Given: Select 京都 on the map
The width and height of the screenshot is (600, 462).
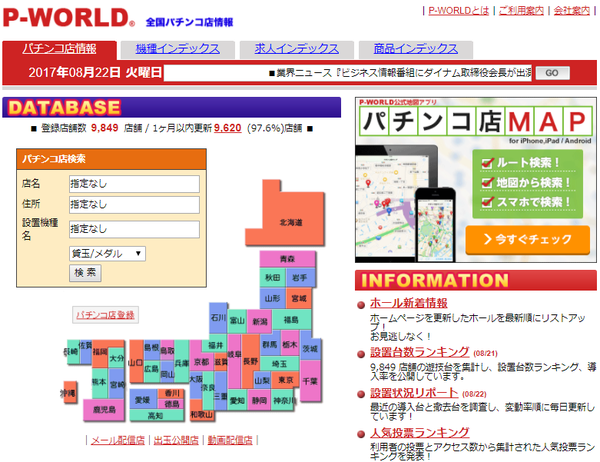Looking at the screenshot, I should [x=201, y=362].
